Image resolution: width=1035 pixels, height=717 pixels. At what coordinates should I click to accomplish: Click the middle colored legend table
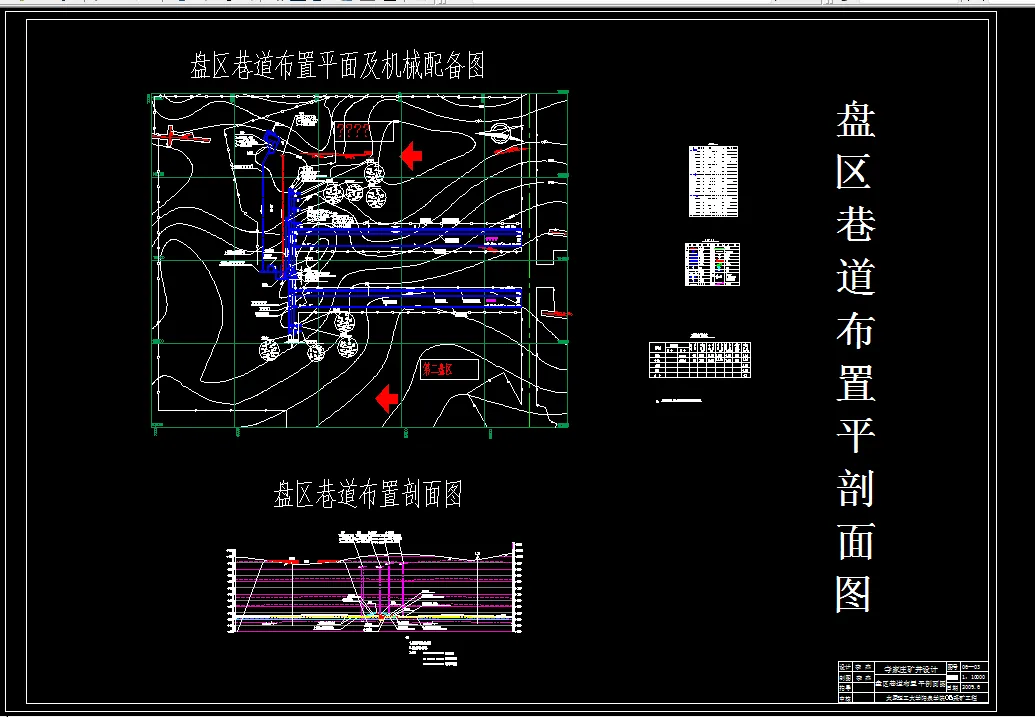tap(712, 264)
